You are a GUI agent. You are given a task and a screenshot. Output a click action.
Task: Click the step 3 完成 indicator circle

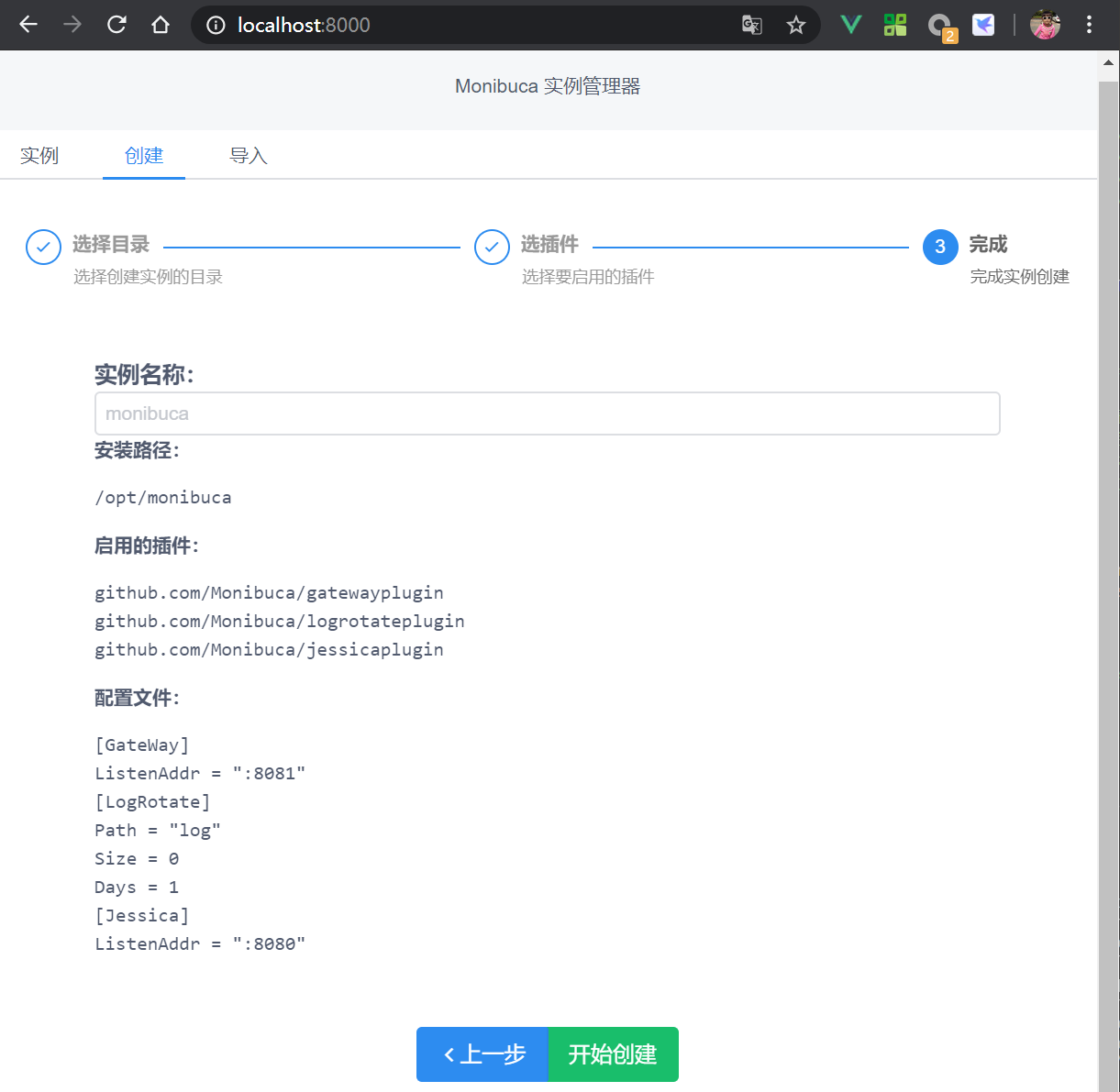pyautogui.click(x=939, y=247)
